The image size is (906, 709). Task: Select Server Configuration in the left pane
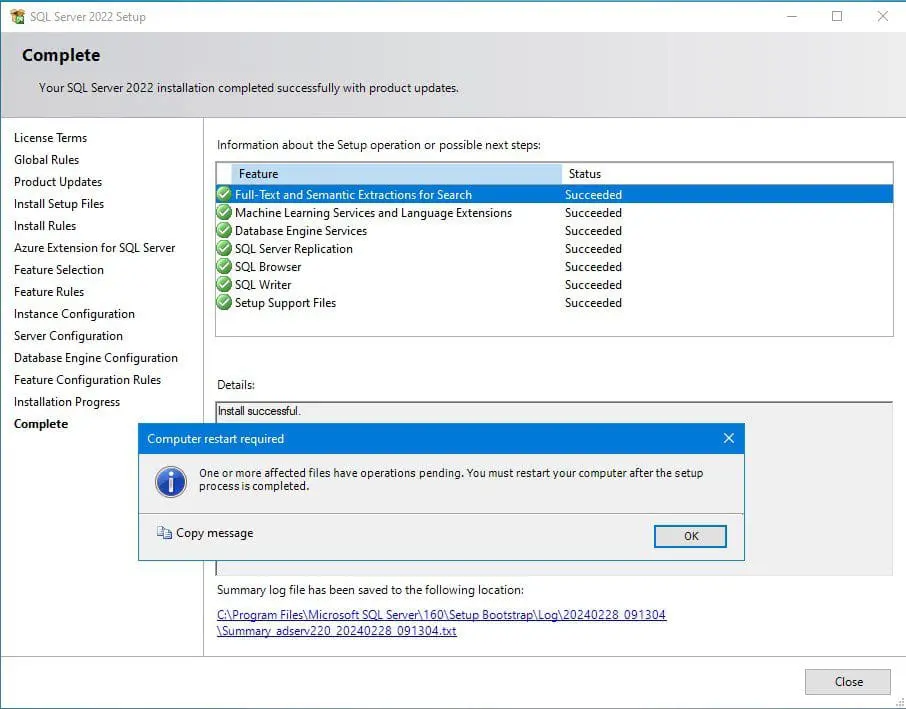click(x=68, y=336)
